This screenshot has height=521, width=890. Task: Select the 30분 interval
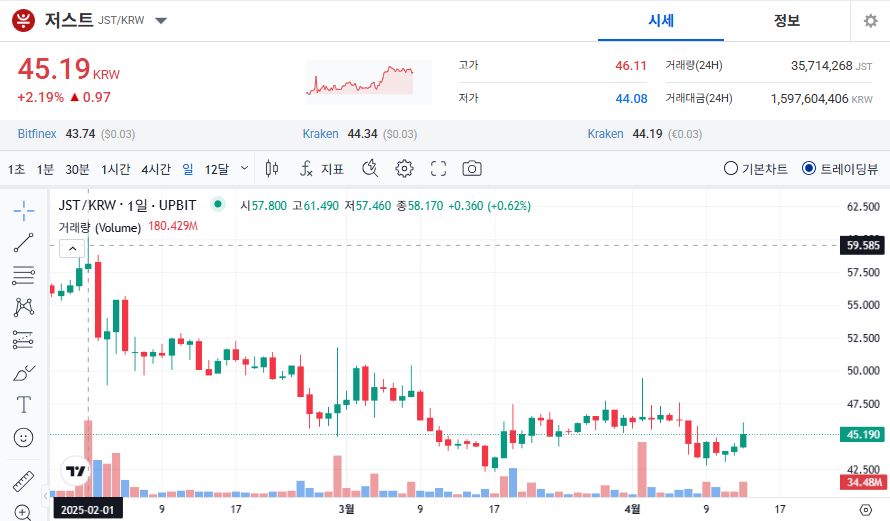(x=77, y=169)
